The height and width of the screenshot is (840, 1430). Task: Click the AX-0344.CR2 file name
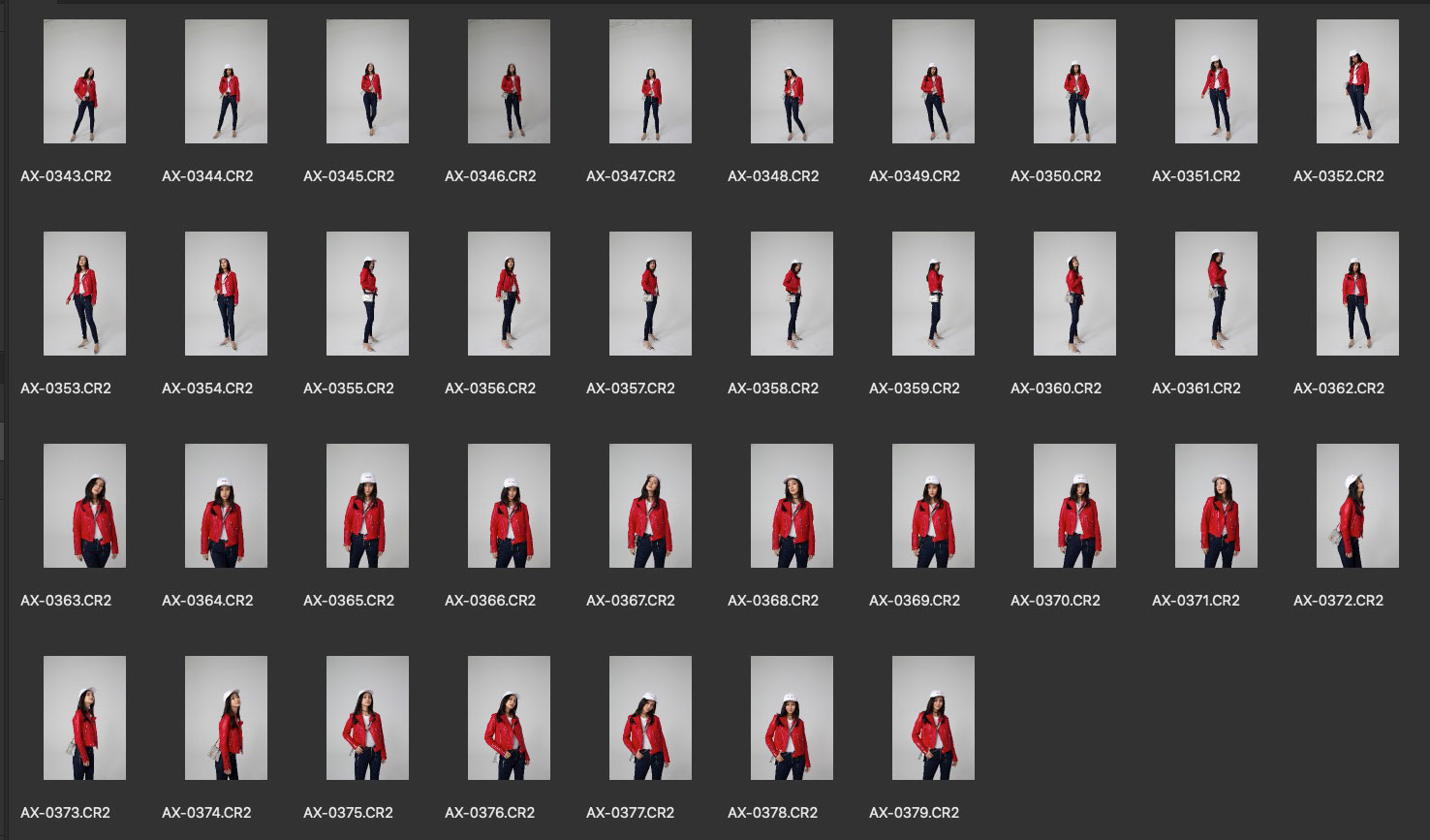click(x=207, y=176)
